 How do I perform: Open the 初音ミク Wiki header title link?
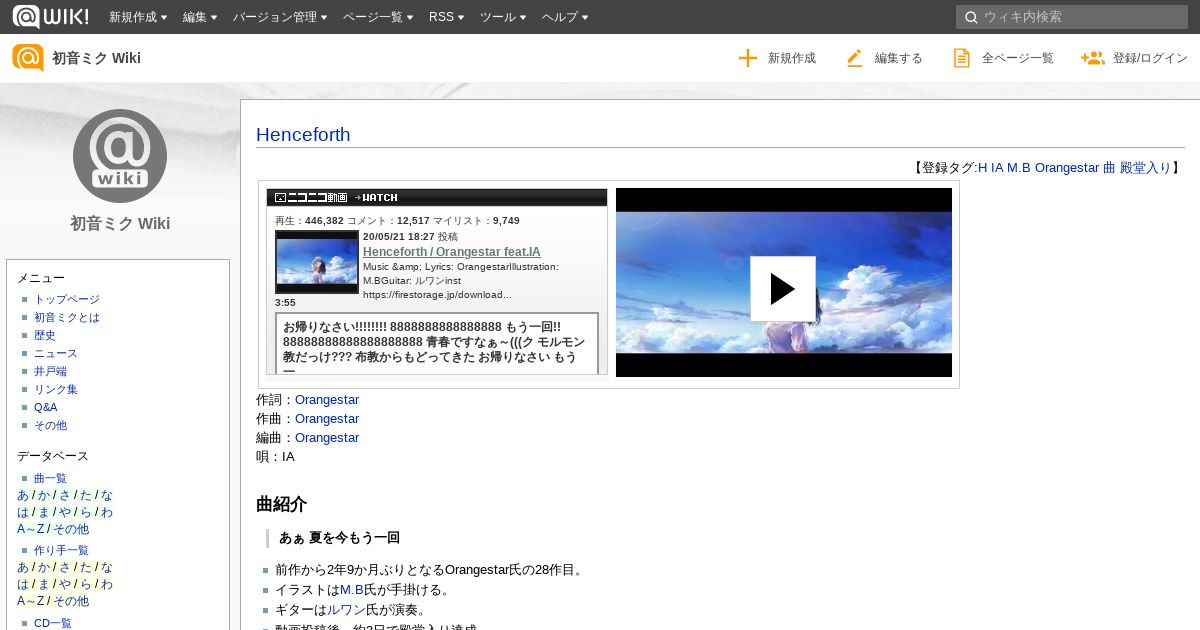point(96,58)
